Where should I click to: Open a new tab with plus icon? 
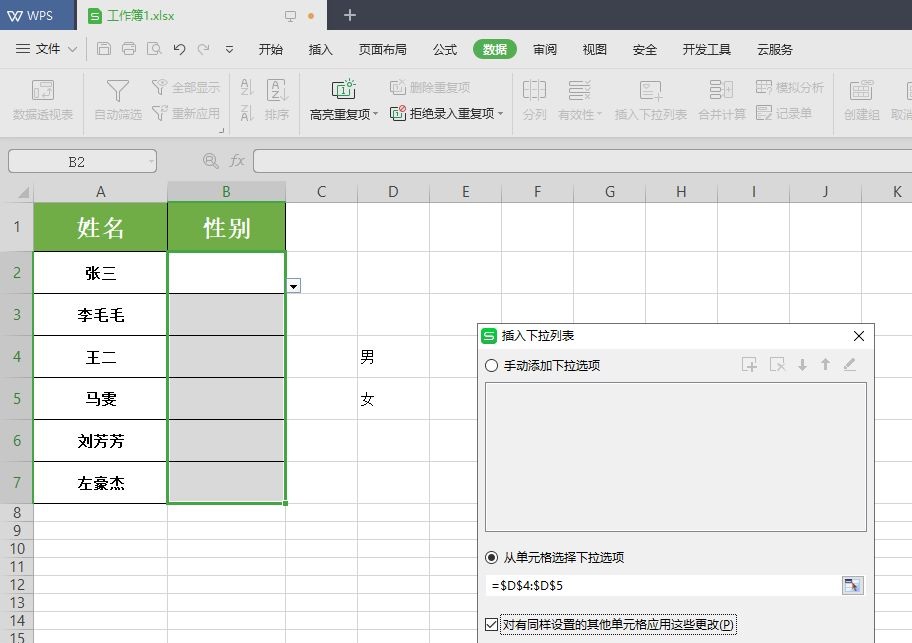(x=350, y=15)
